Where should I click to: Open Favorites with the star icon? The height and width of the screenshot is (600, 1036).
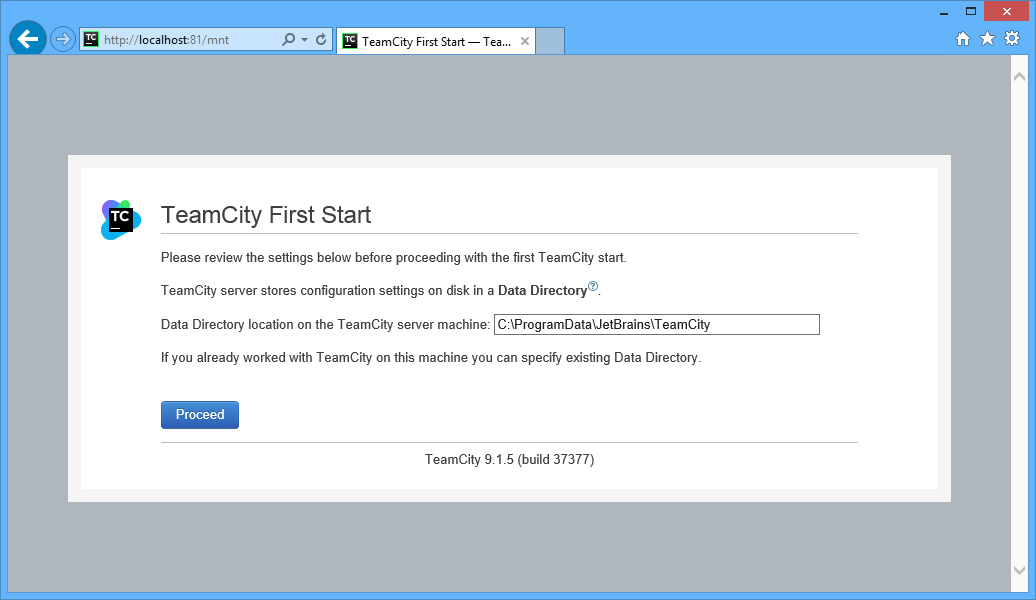coord(987,39)
